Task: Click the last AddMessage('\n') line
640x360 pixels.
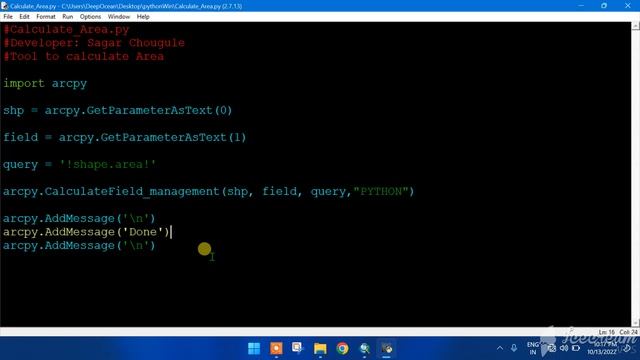Action: pos(79,245)
